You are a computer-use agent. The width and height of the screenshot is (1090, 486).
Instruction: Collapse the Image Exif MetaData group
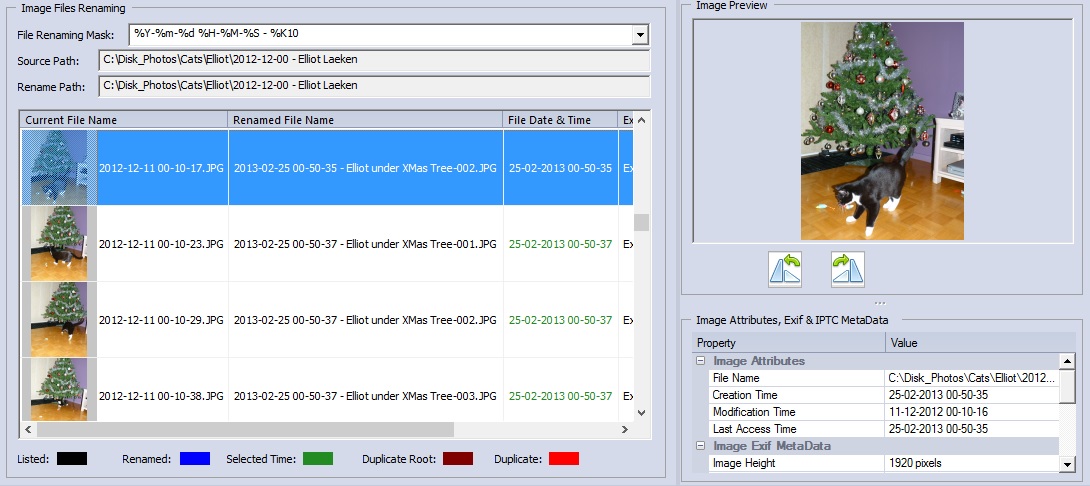point(701,446)
